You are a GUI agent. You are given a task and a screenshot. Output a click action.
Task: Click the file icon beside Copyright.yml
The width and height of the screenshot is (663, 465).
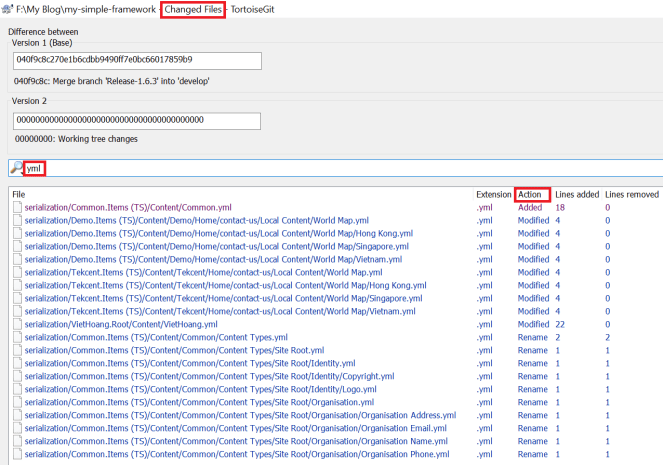[17, 376]
